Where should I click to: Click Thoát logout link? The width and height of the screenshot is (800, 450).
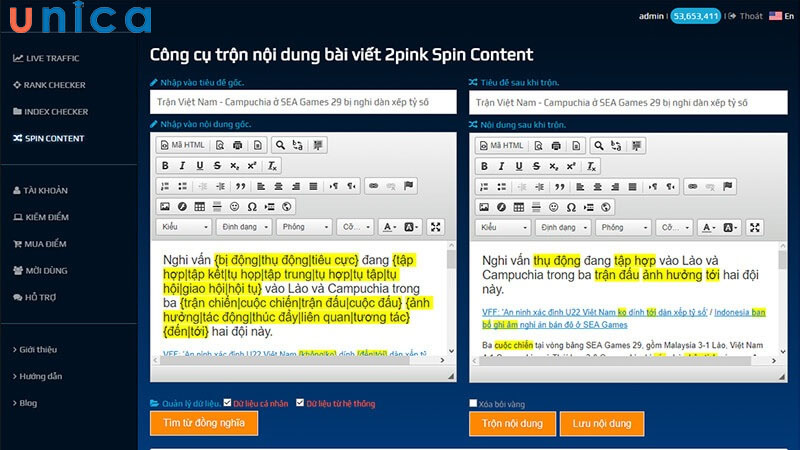coord(745,16)
